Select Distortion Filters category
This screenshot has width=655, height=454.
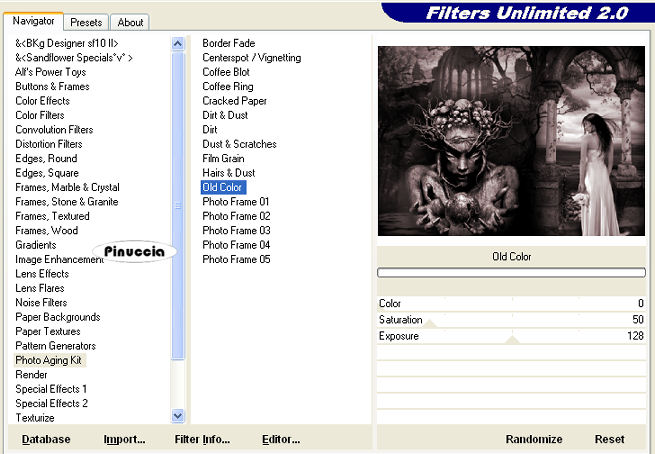point(48,144)
